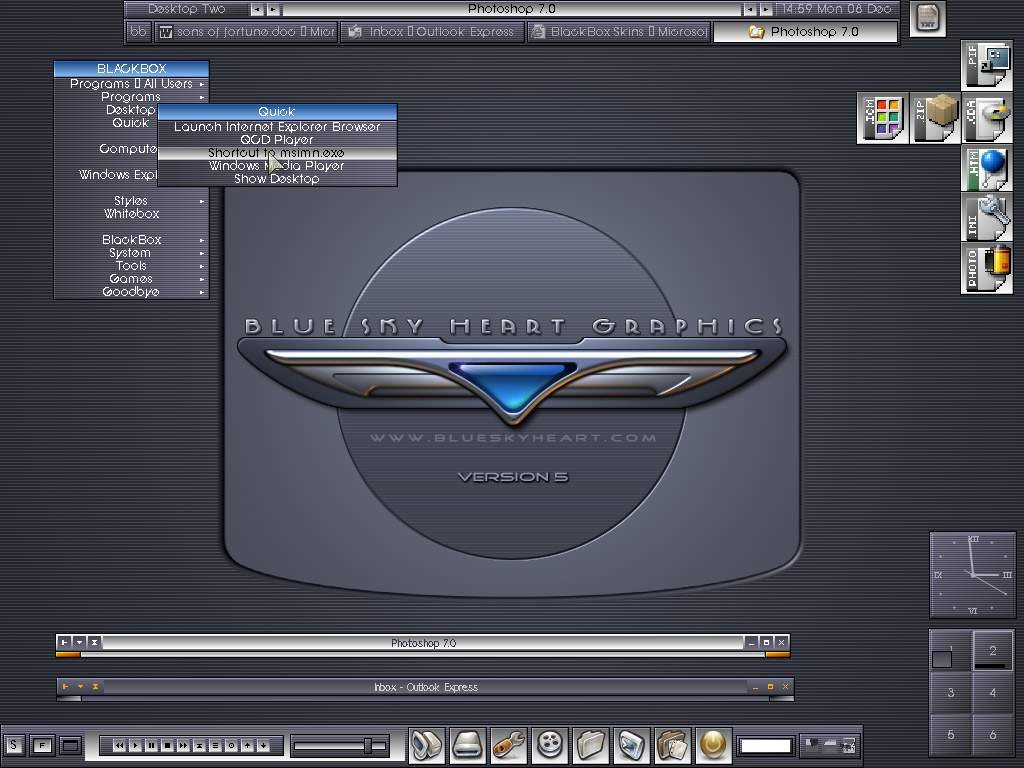
Task: Click the S button in bottom bar
Action: (x=14, y=744)
